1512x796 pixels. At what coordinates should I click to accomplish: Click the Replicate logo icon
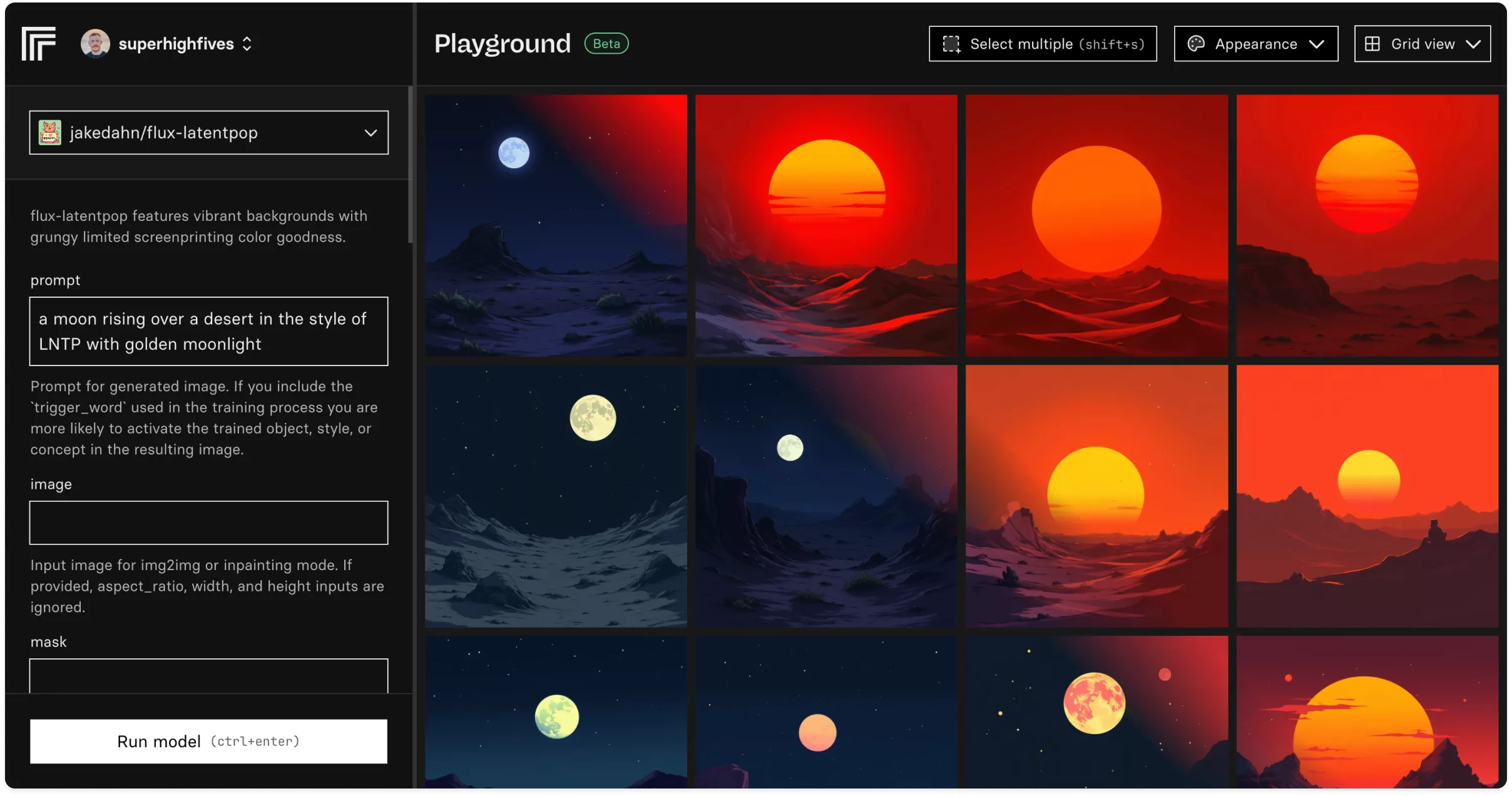click(38, 43)
